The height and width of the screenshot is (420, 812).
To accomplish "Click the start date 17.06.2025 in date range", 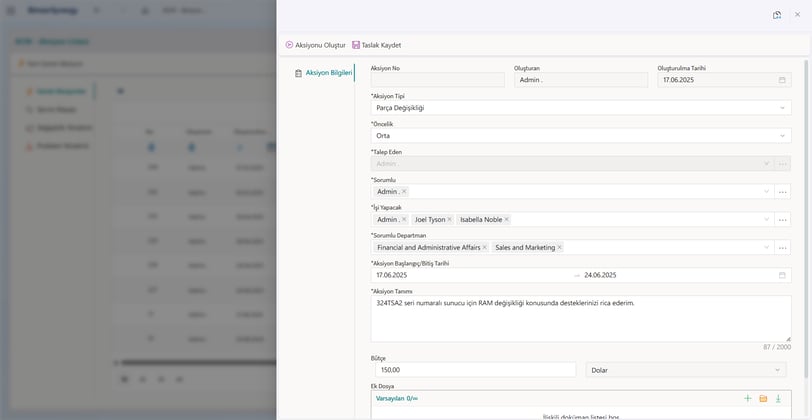I will 392,275.
